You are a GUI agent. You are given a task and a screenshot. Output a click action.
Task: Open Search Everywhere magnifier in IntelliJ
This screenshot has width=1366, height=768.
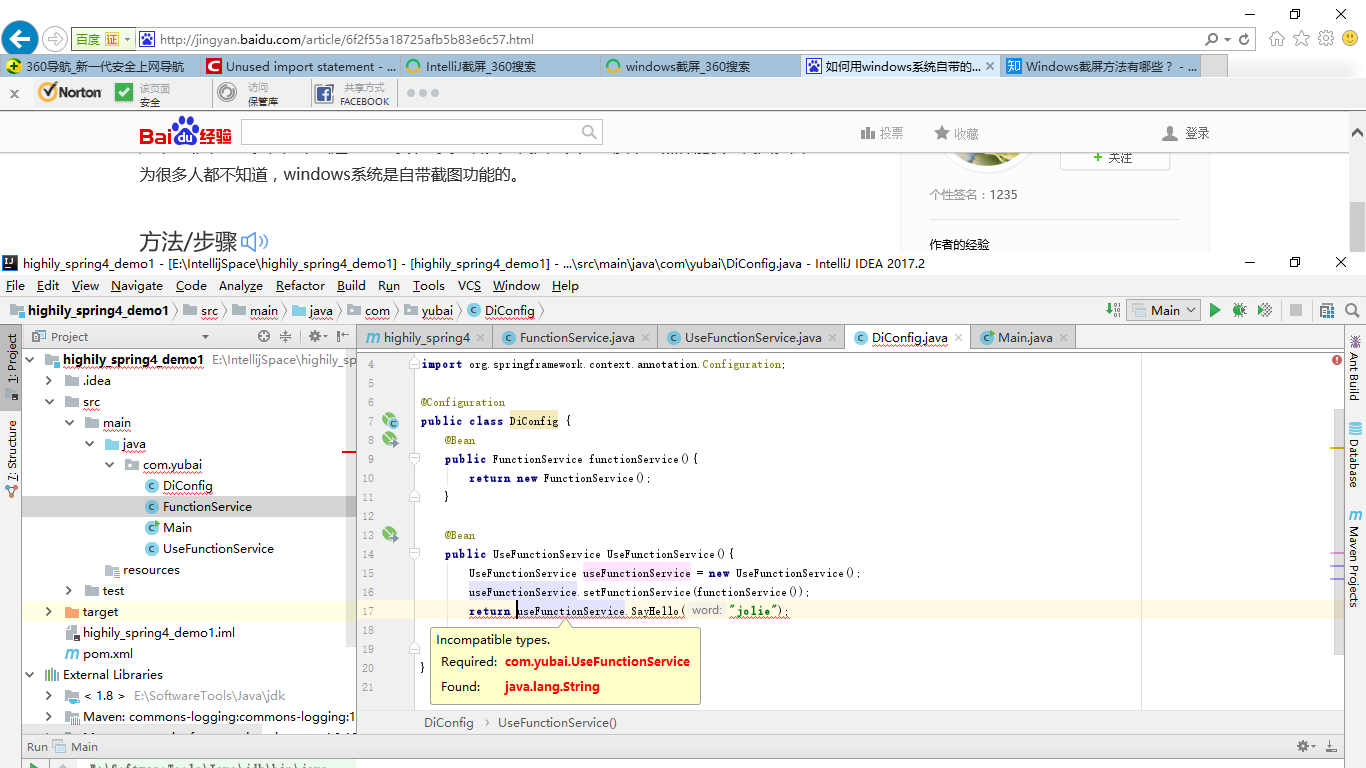tap(1352, 311)
